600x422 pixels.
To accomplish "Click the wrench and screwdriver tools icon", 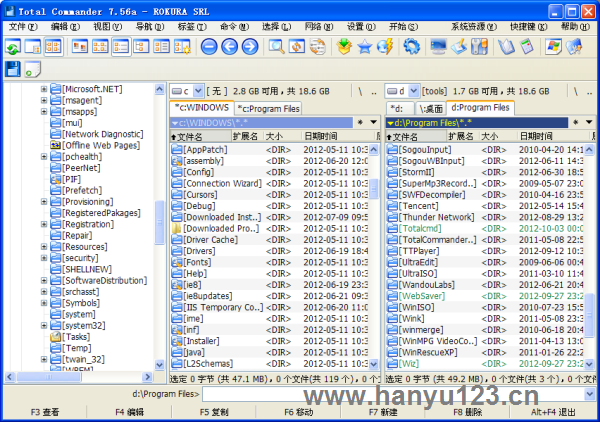I will 479,47.
